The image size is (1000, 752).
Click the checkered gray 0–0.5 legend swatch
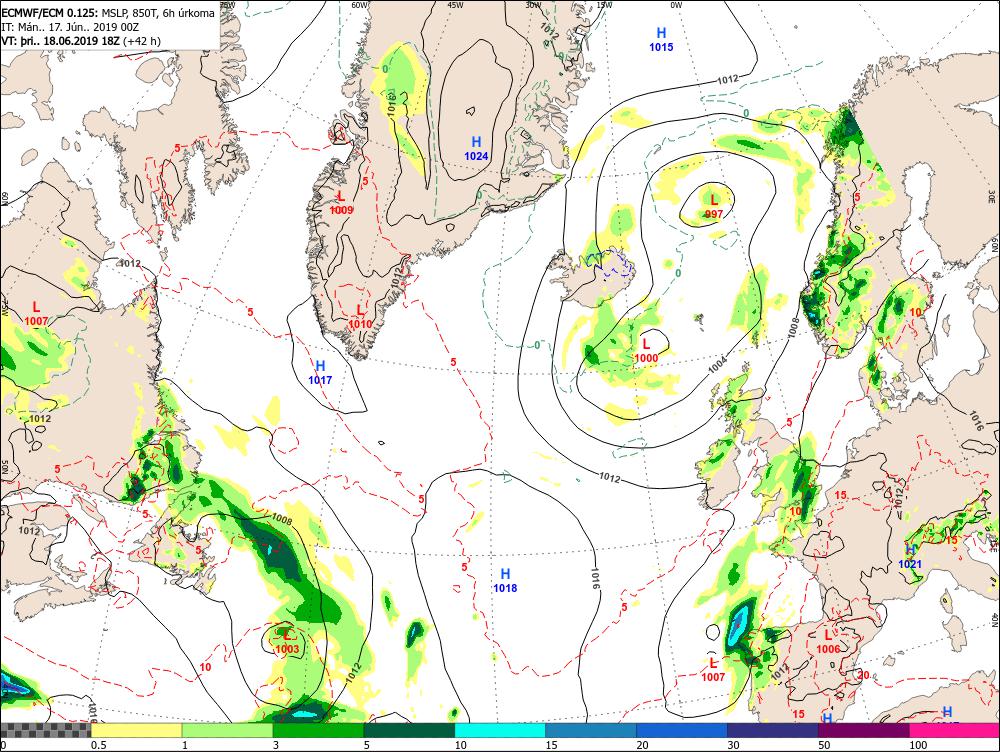coord(46,730)
